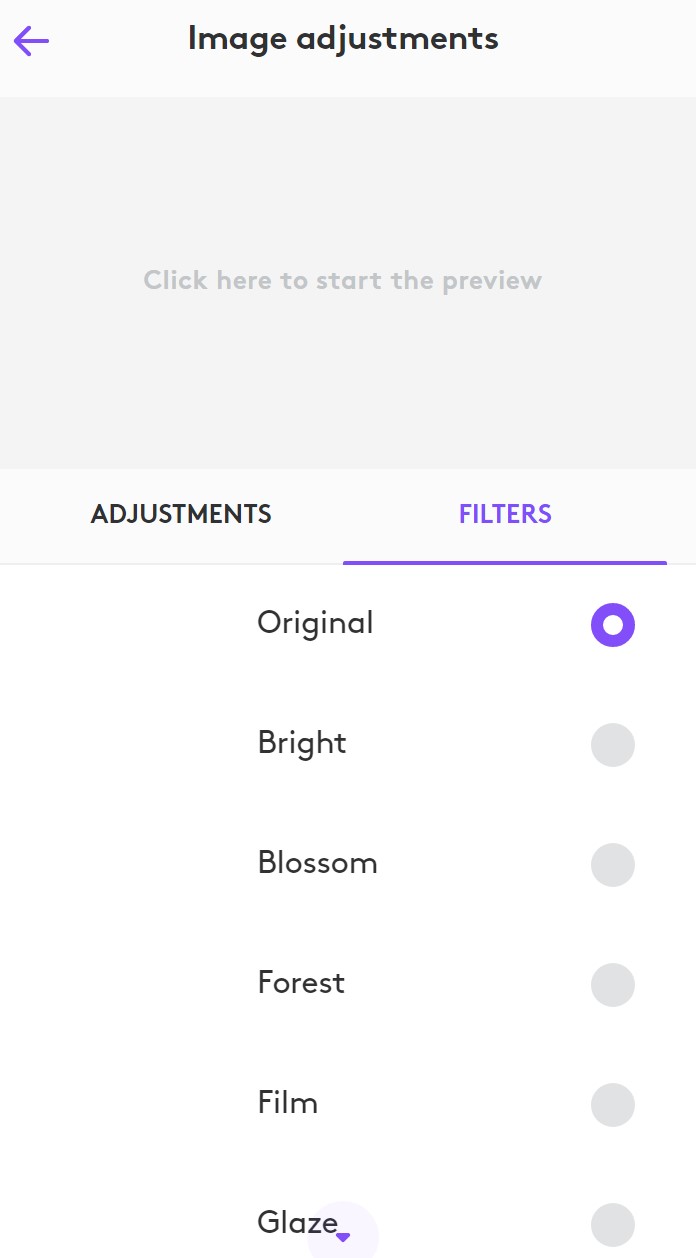Open the FILTERS tab
The height and width of the screenshot is (1258, 696).
coord(505,514)
